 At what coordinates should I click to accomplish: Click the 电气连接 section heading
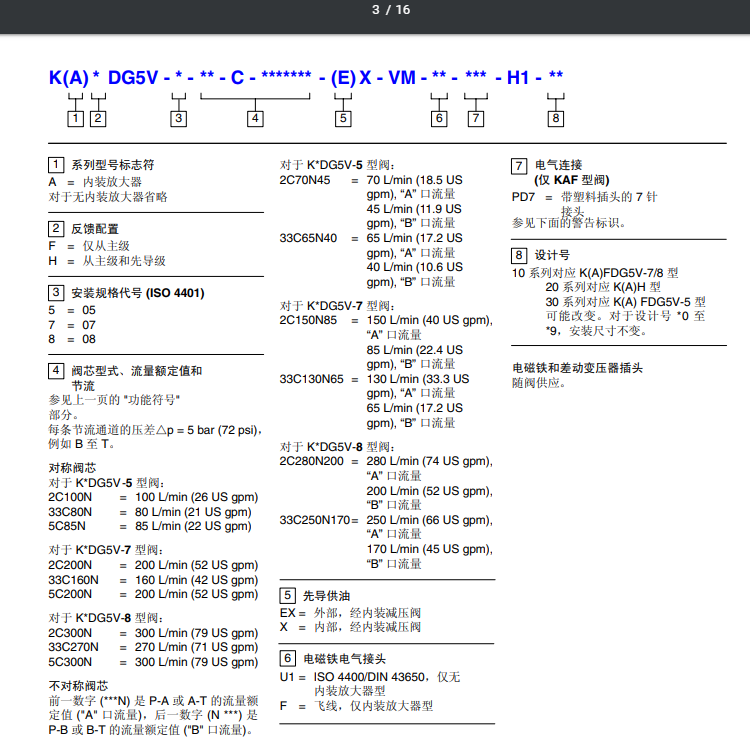558,165
